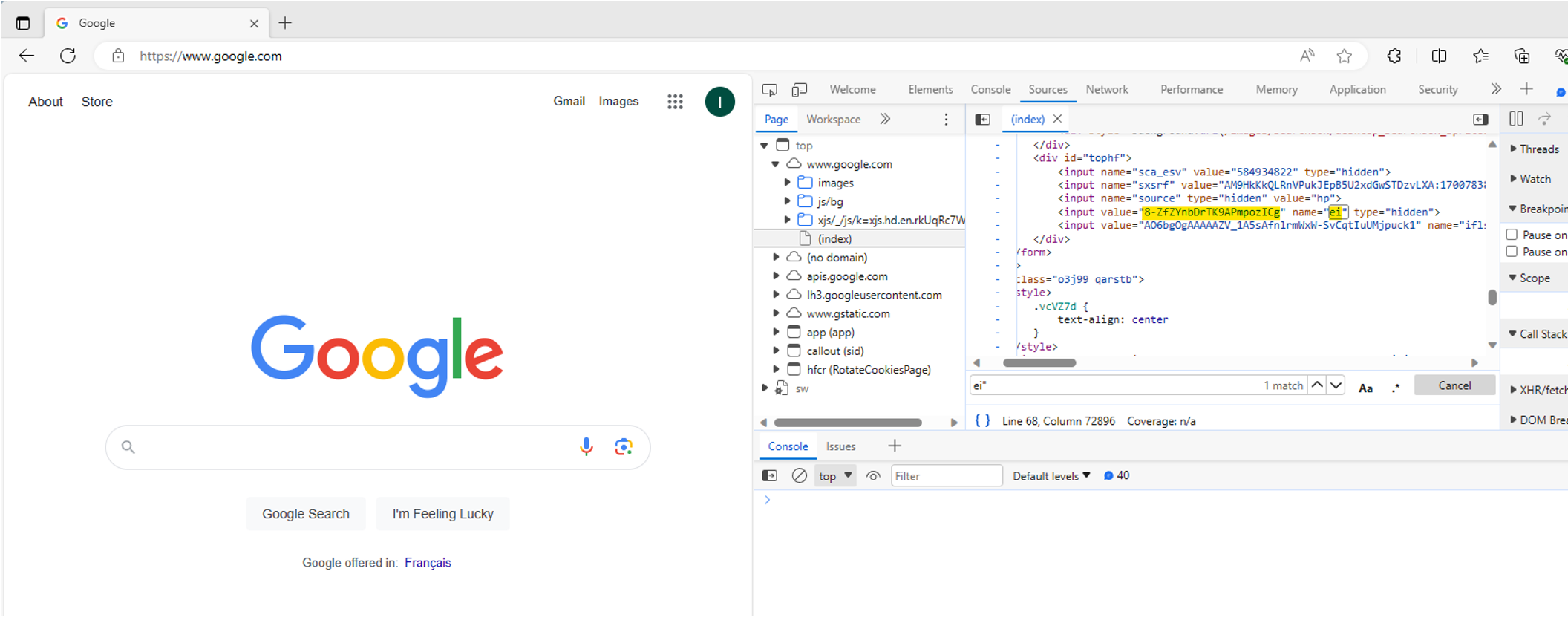The image size is (1568, 629).
Task: Expand the images folder
Action: pyautogui.click(x=787, y=183)
